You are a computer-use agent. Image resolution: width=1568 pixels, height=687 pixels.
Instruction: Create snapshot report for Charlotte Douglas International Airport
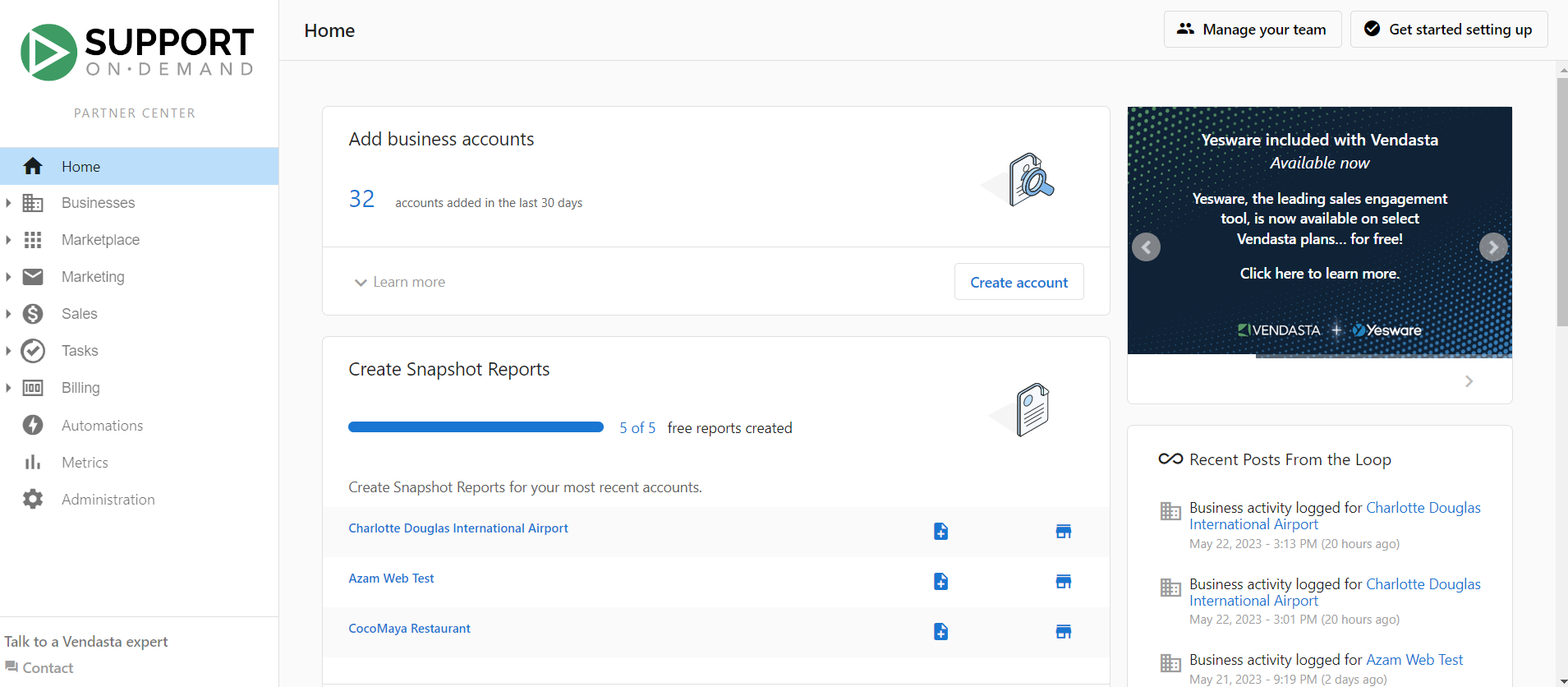[941, 532]
